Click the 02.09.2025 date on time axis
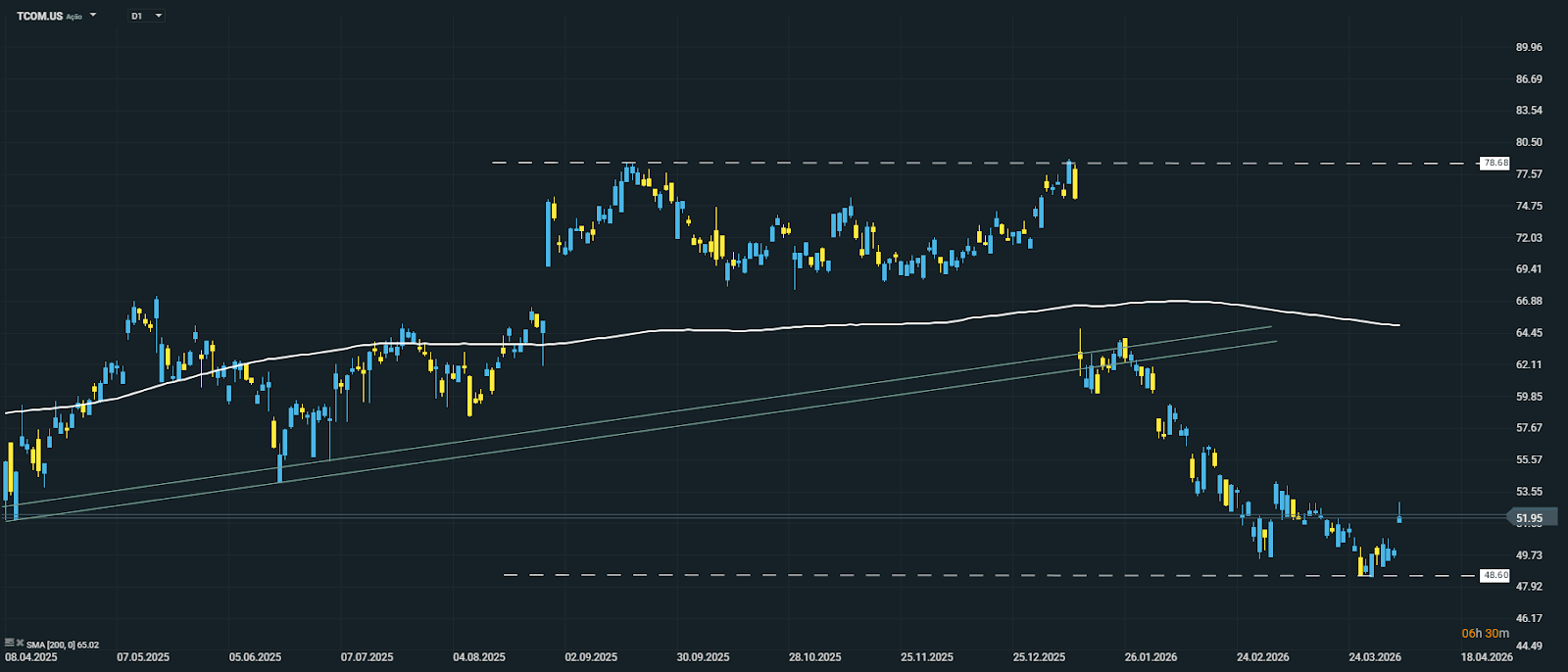The width and height of the screenshot is (1568, 672). 591,657
